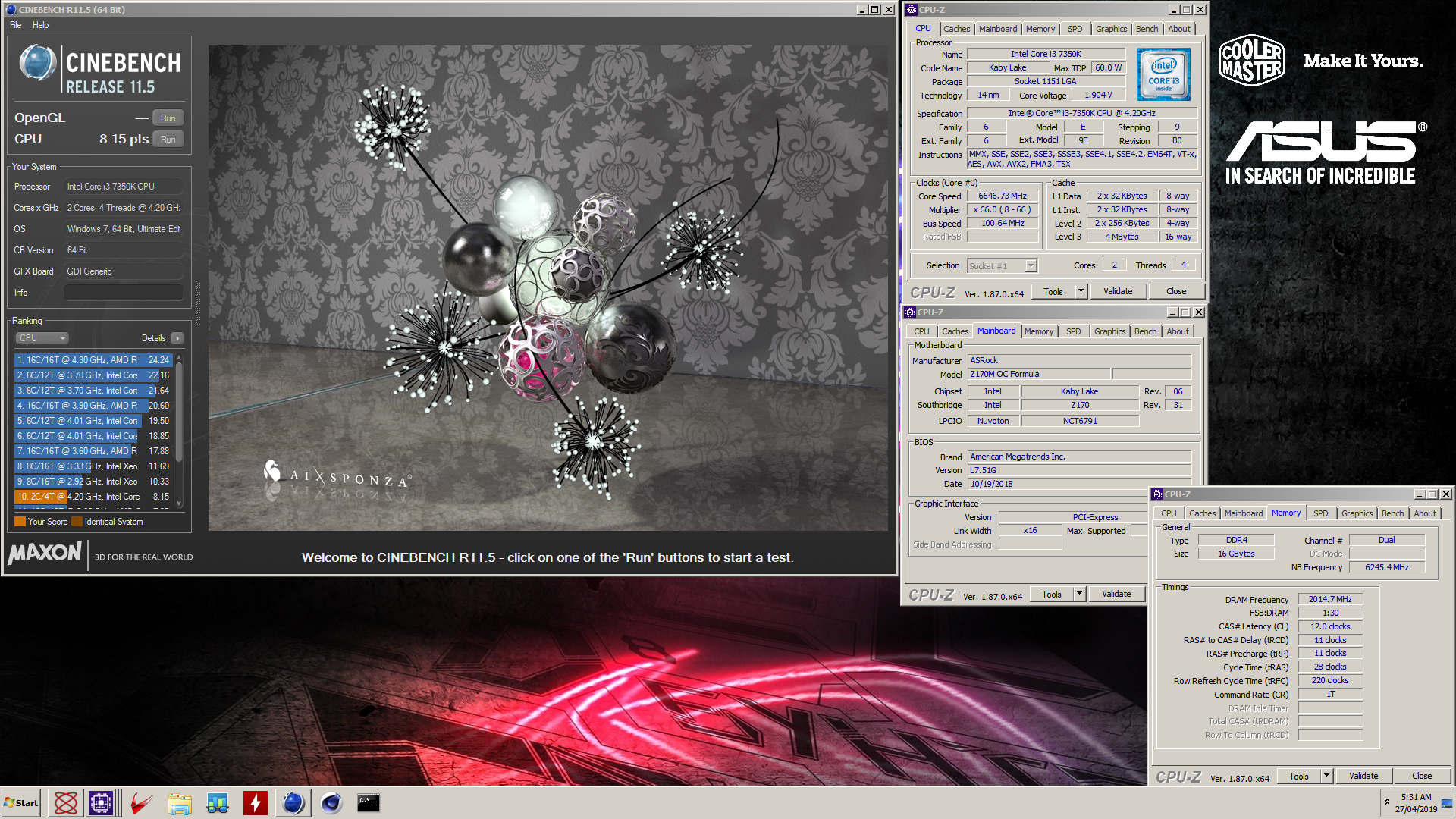Click the title bar icon of Mainboard CPU-Z window
The image size is (1456, 819).
910,312
